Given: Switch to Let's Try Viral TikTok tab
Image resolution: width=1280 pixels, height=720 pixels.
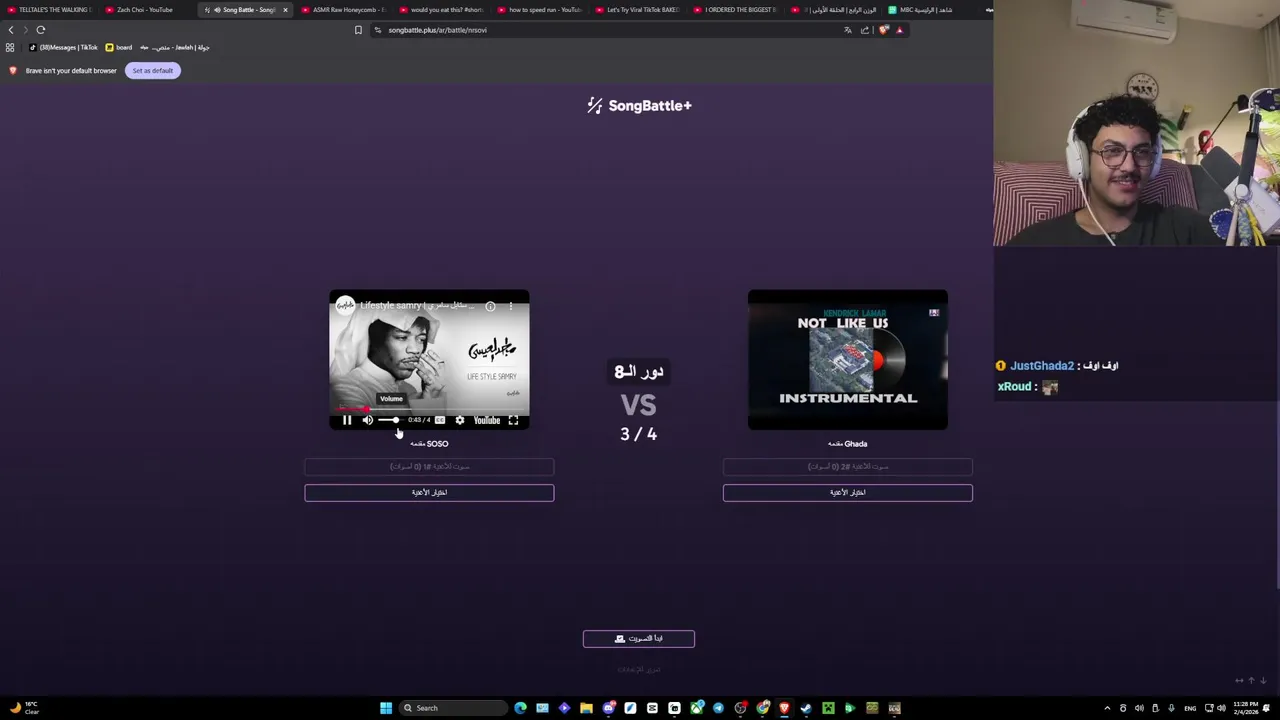Looking at the screenshot, I should [636, 10].
